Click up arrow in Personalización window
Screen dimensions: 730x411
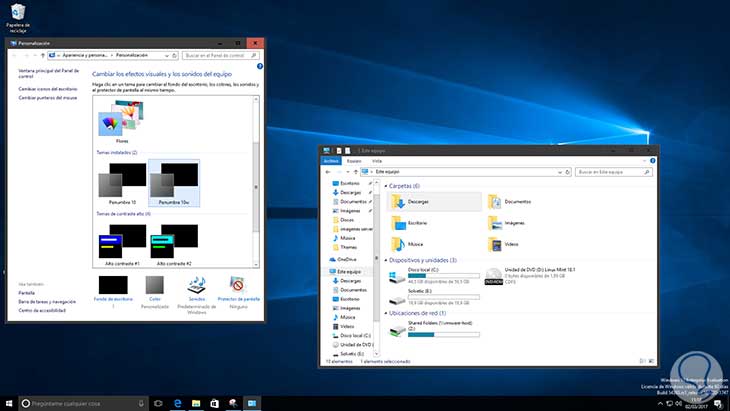(43, 55)
